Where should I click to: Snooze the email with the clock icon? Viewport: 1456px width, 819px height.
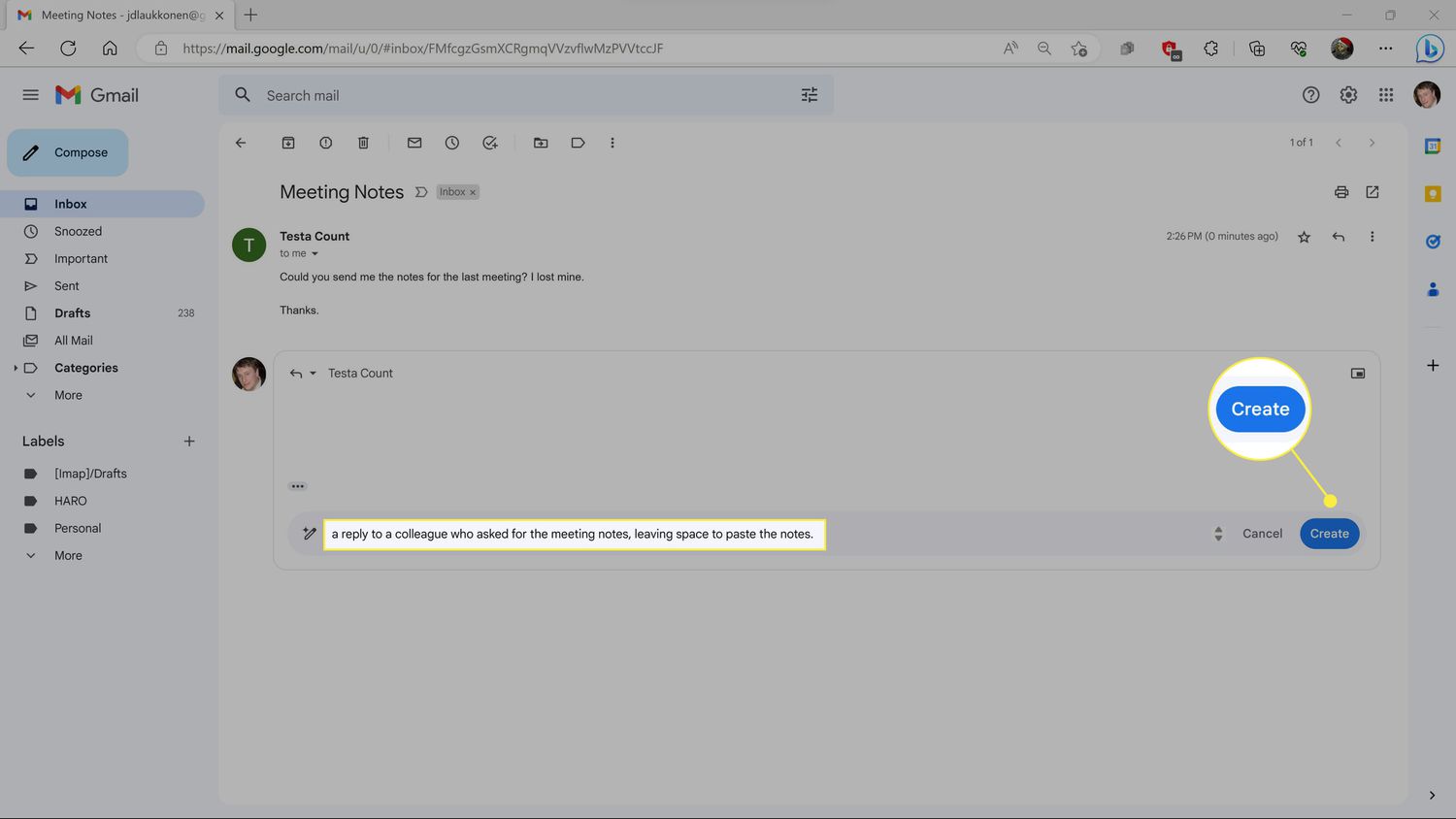[x=452, y=143]
